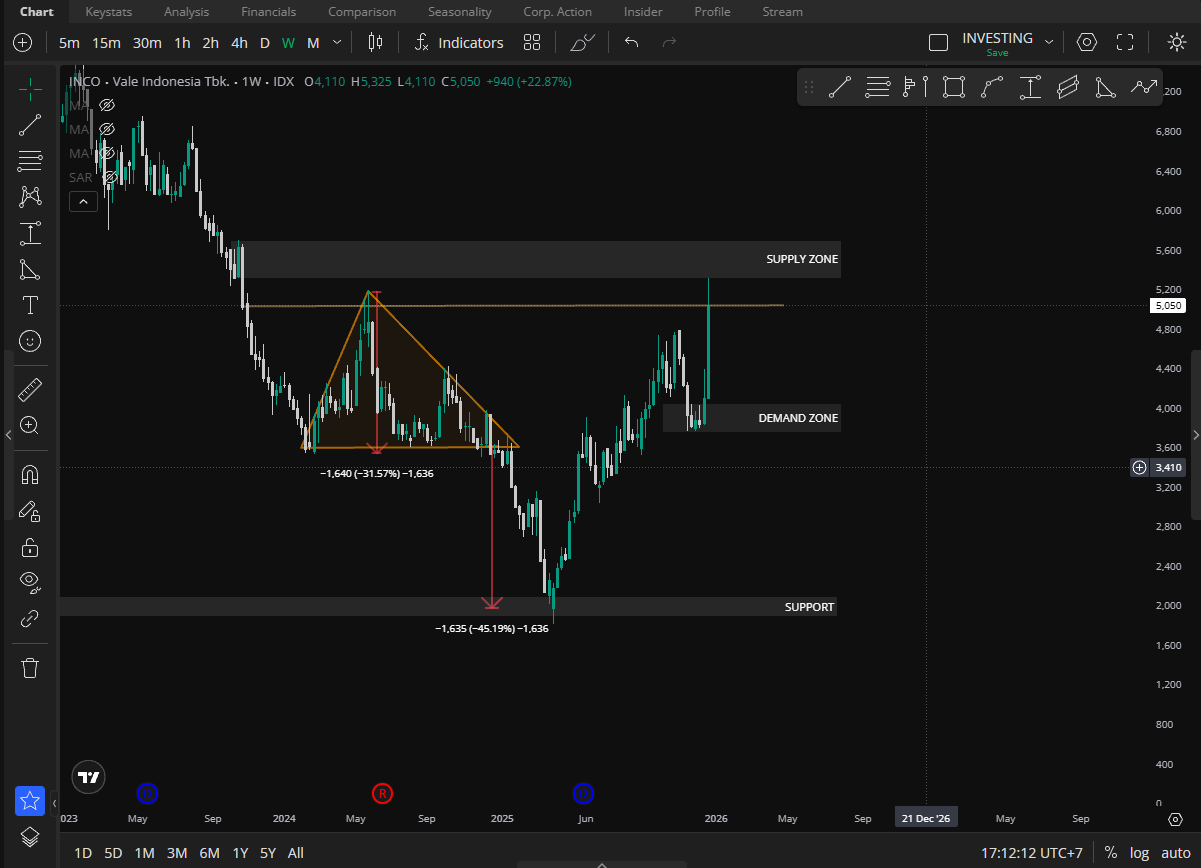Open the emoji sticker tool
This screenshot has height=868, width=1201.
pos(30,341)
